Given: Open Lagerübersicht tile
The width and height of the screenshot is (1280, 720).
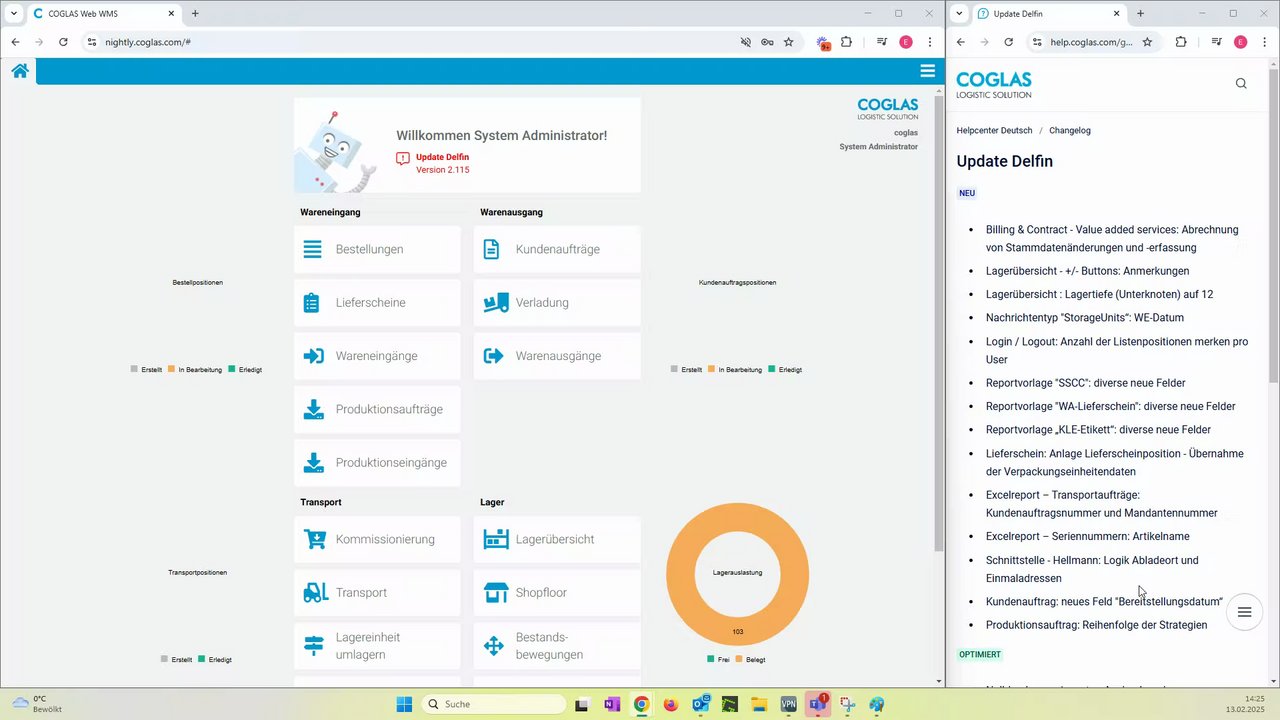Looking at the screenshot, I should coord(557,539).
